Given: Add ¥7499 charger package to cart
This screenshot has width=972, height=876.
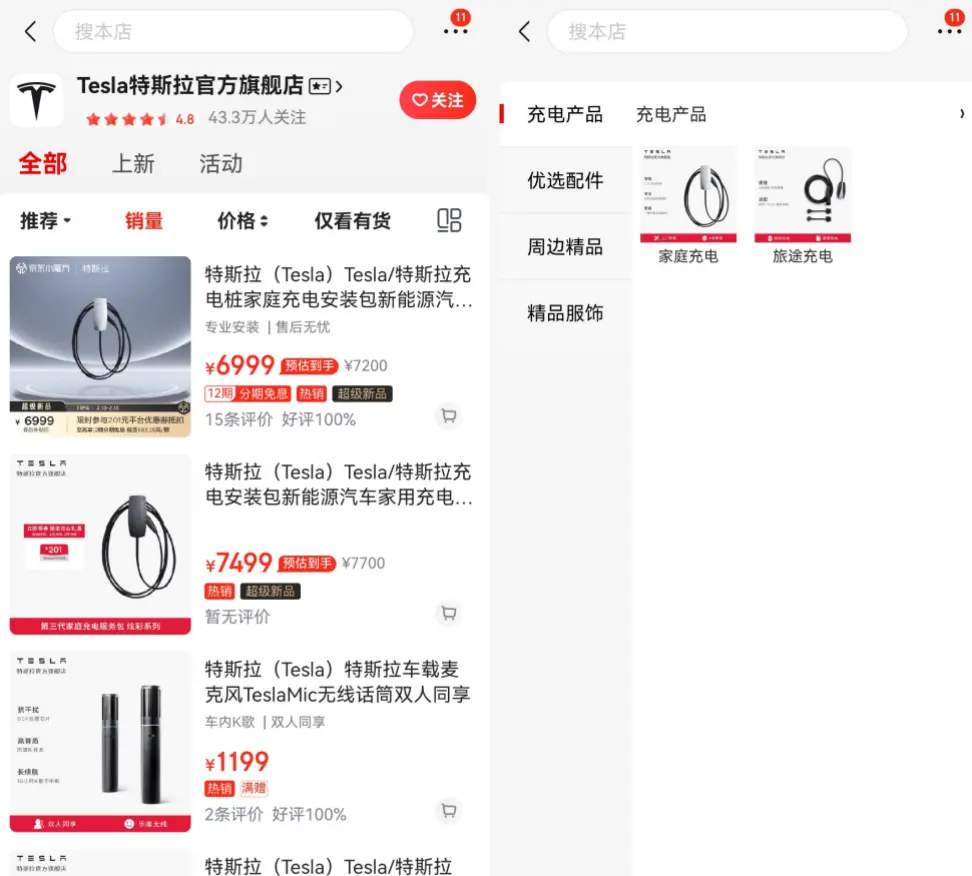Looking at the screenshot, I should (449, 613).
